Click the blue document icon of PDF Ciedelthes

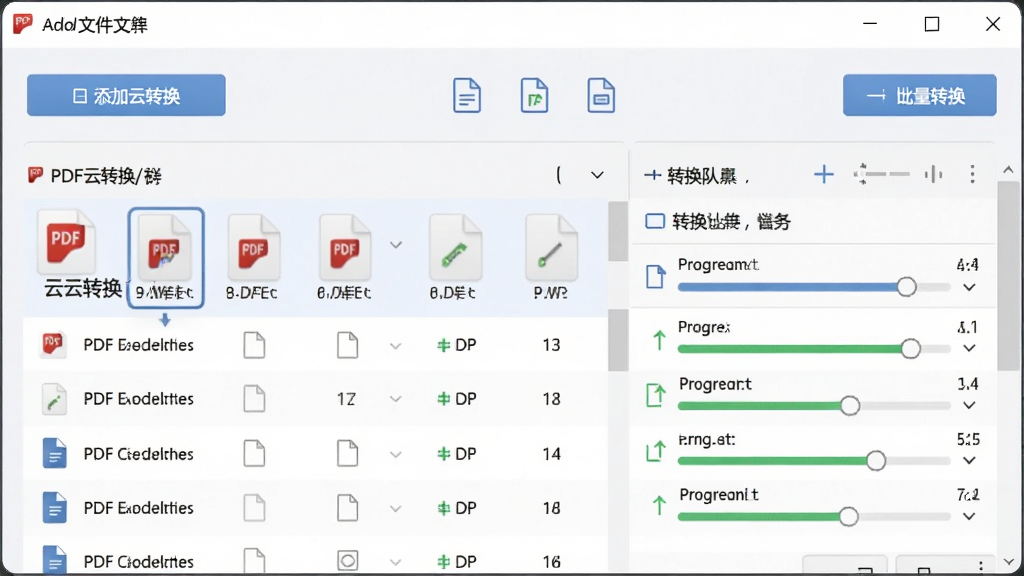click(54, 453)
